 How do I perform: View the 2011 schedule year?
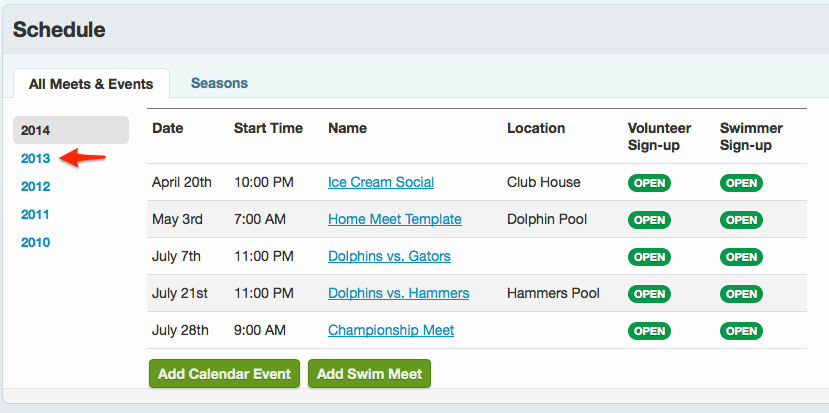click(x=36, y=214)
